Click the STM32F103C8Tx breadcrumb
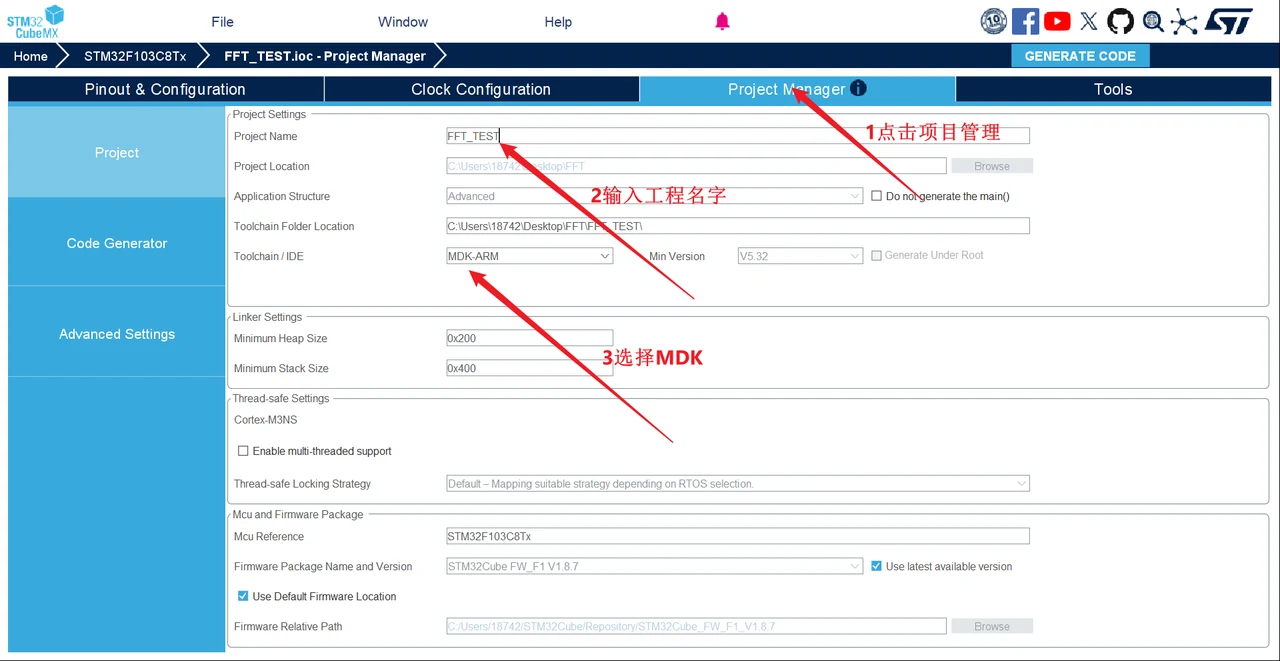 (135, 56)
